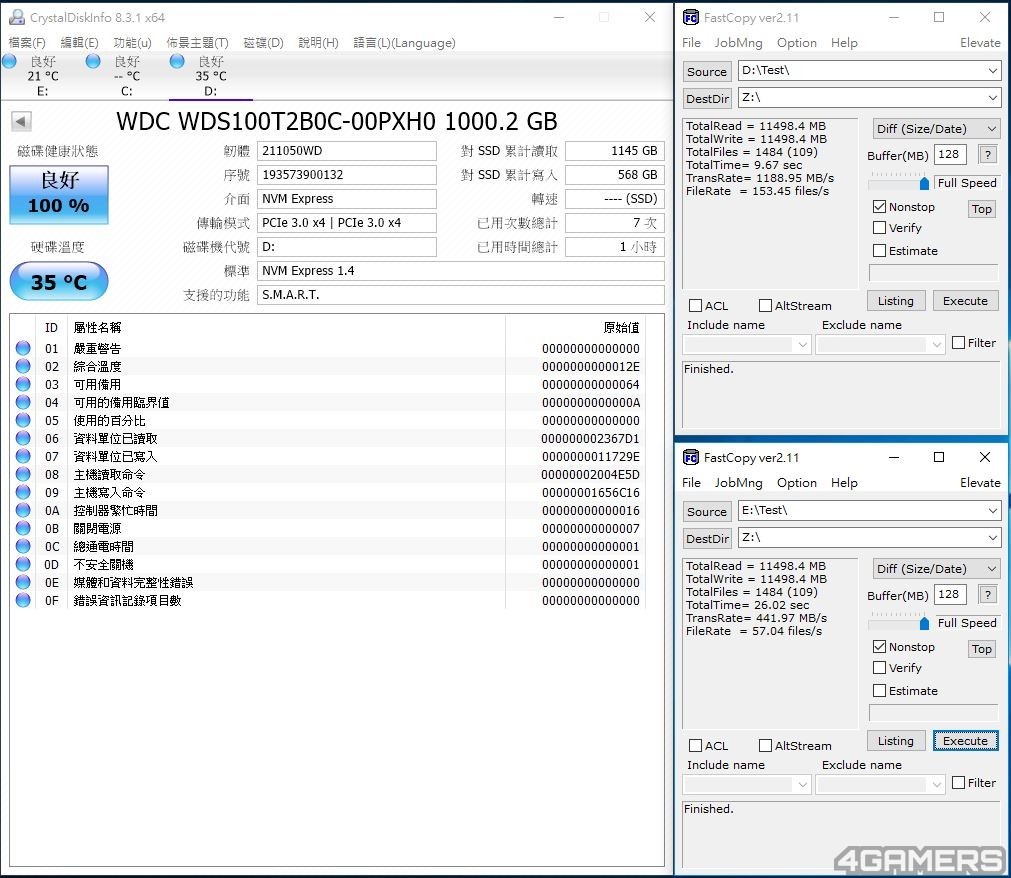The height and width of the screenshot is (878, 1011).
Task: Click Listing button in top FastCopy
Action: (x=895, y=301)
